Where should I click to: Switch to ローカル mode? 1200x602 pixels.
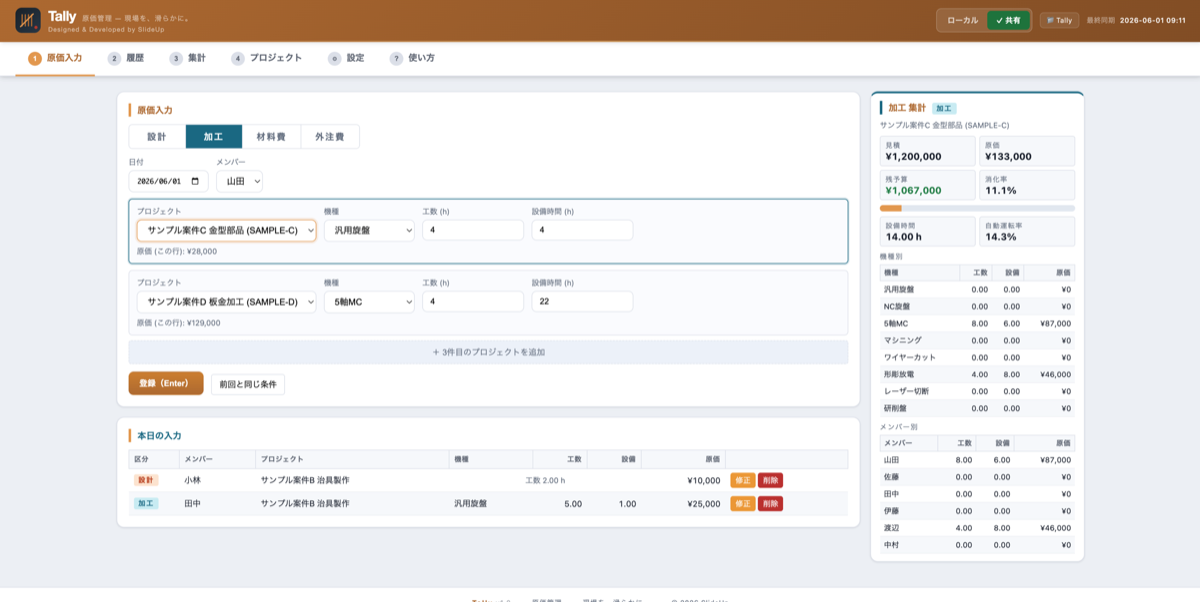[x=962, y=20]
